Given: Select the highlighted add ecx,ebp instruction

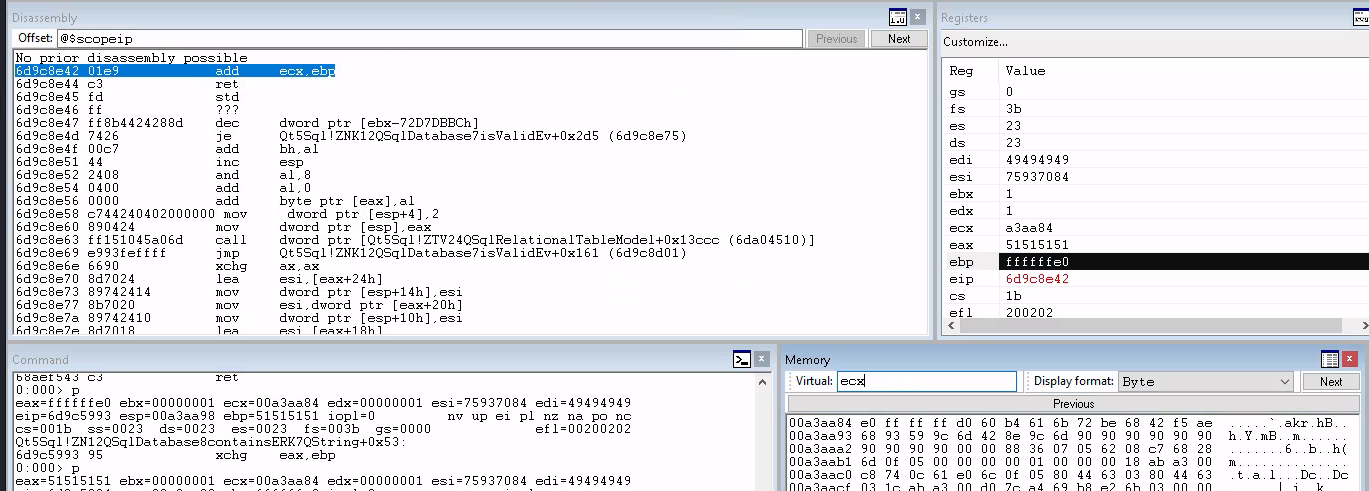Looking at the screenshot, I should [x=175, y=71].
